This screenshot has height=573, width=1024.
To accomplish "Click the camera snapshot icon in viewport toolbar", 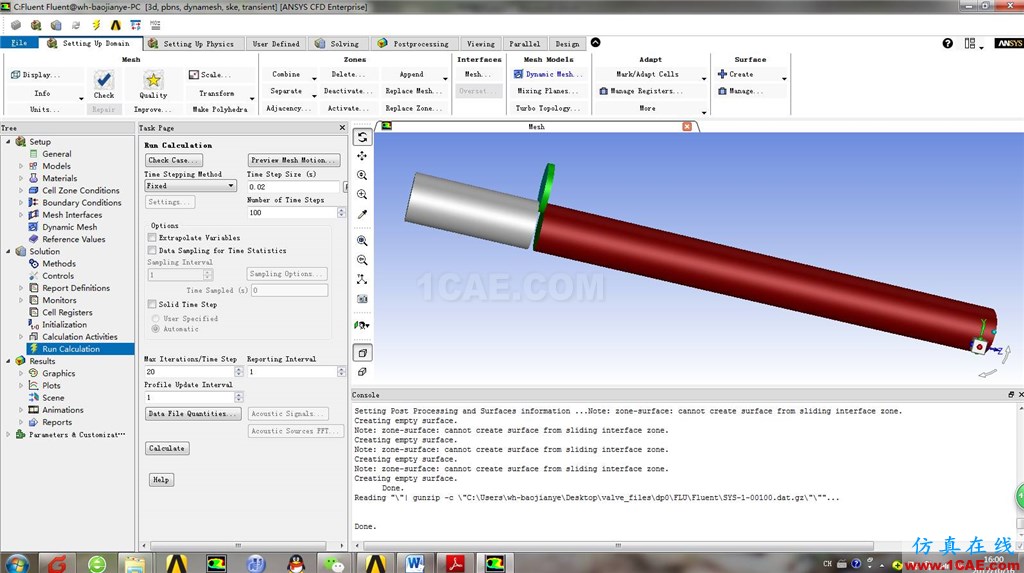I will tap(362, 299).
